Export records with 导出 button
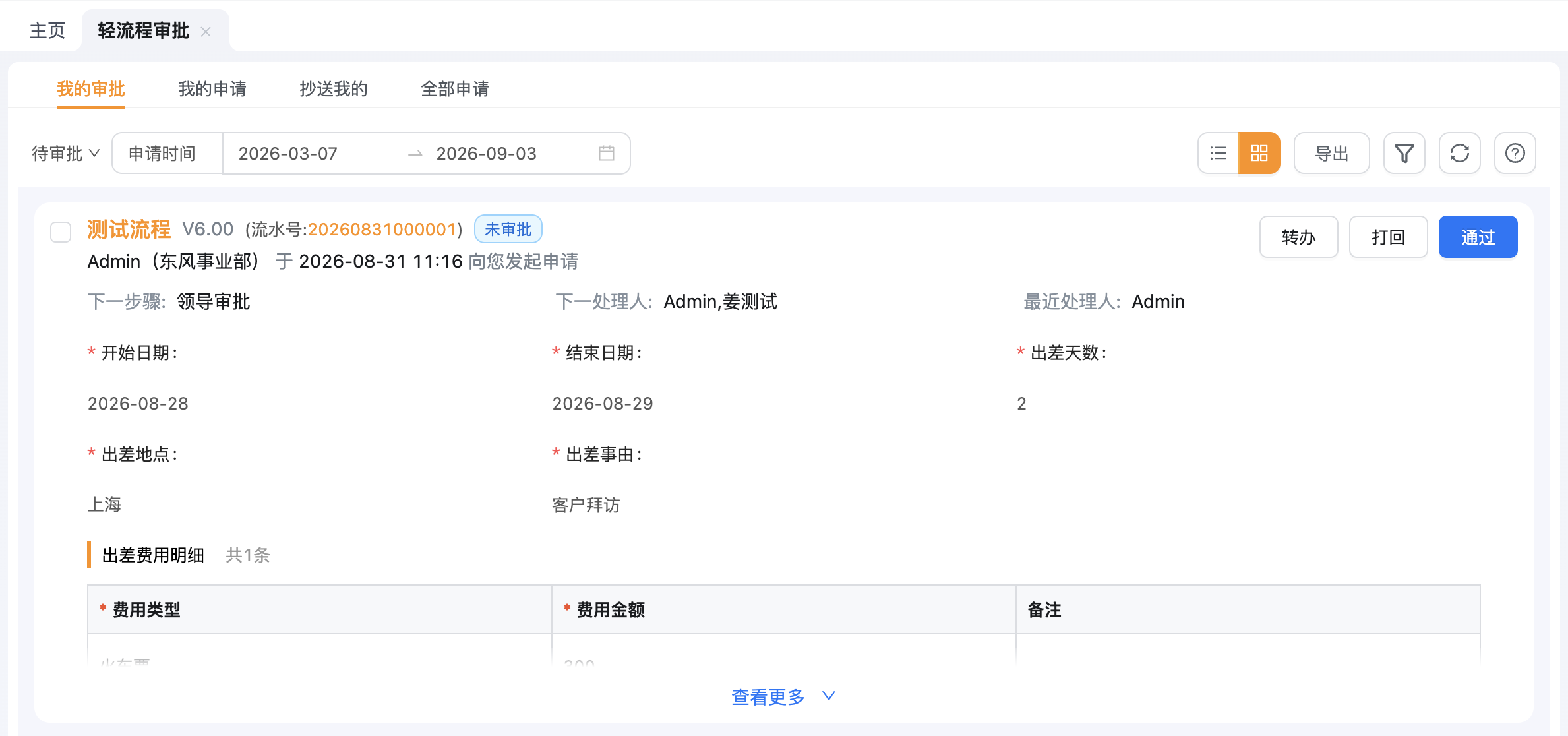The image size is (1568, 736). 1332,154
